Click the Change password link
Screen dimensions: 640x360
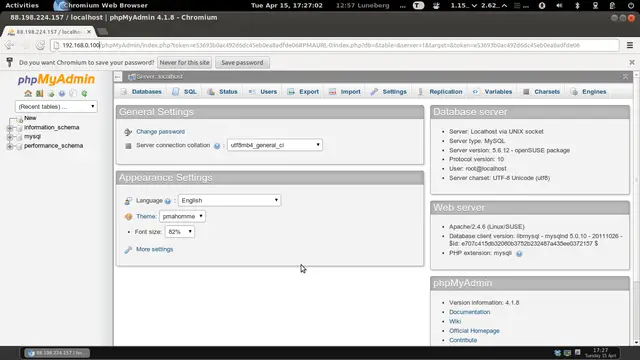[160, 132]
